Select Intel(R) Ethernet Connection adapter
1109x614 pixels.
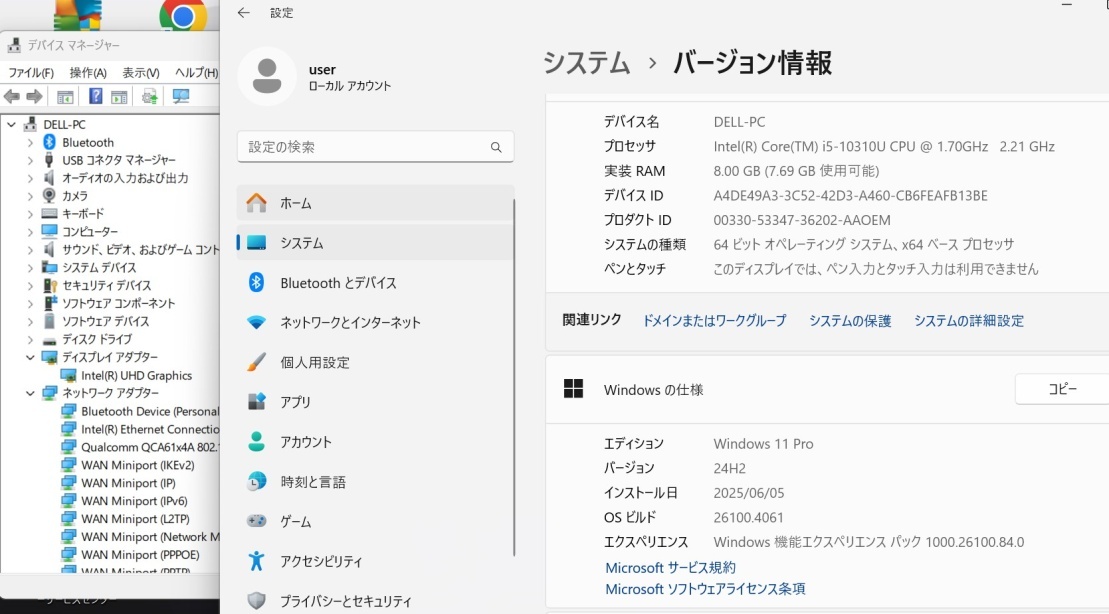(x=149, y=429)
